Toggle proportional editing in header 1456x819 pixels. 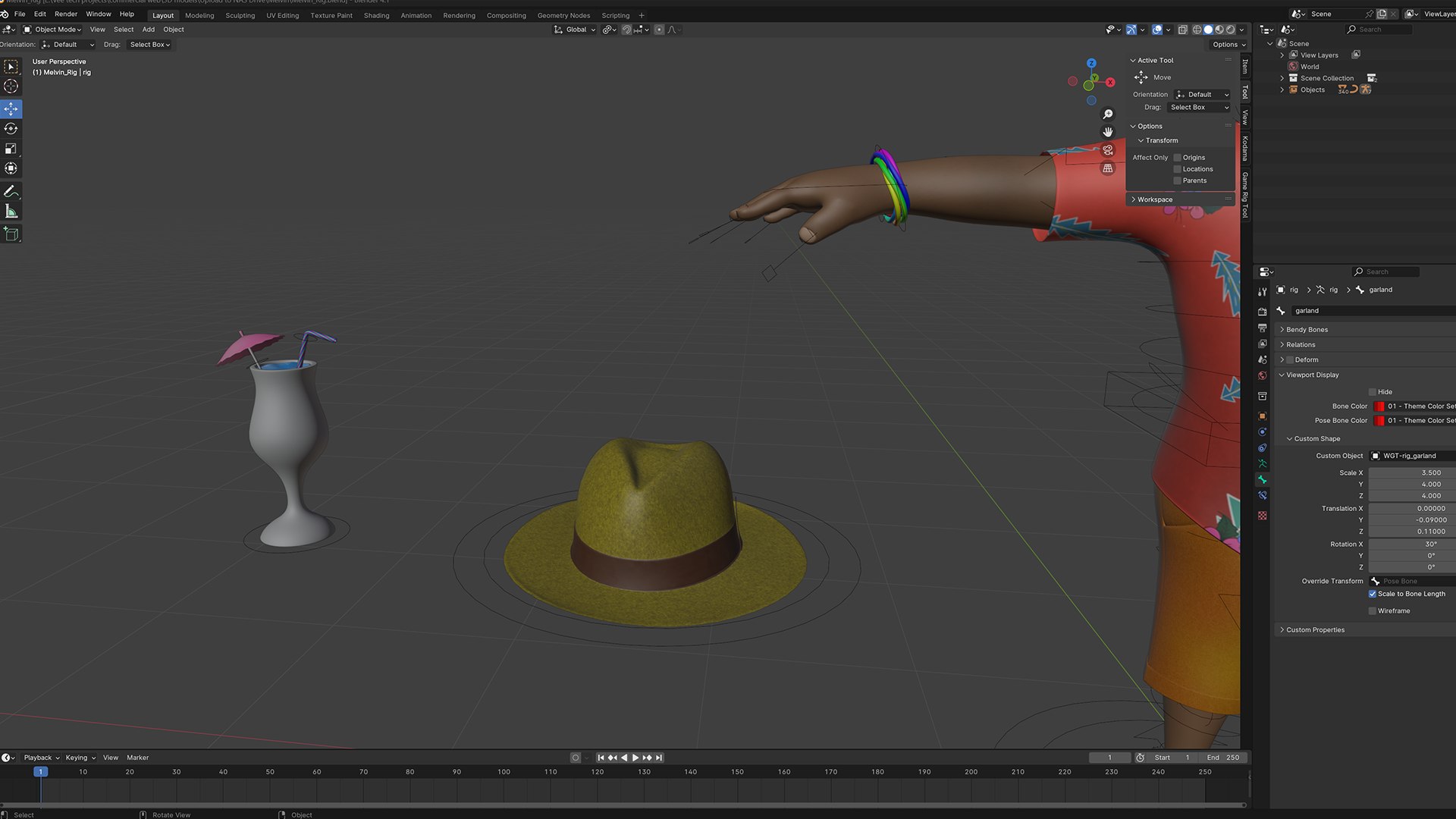[x=659, y=30]
